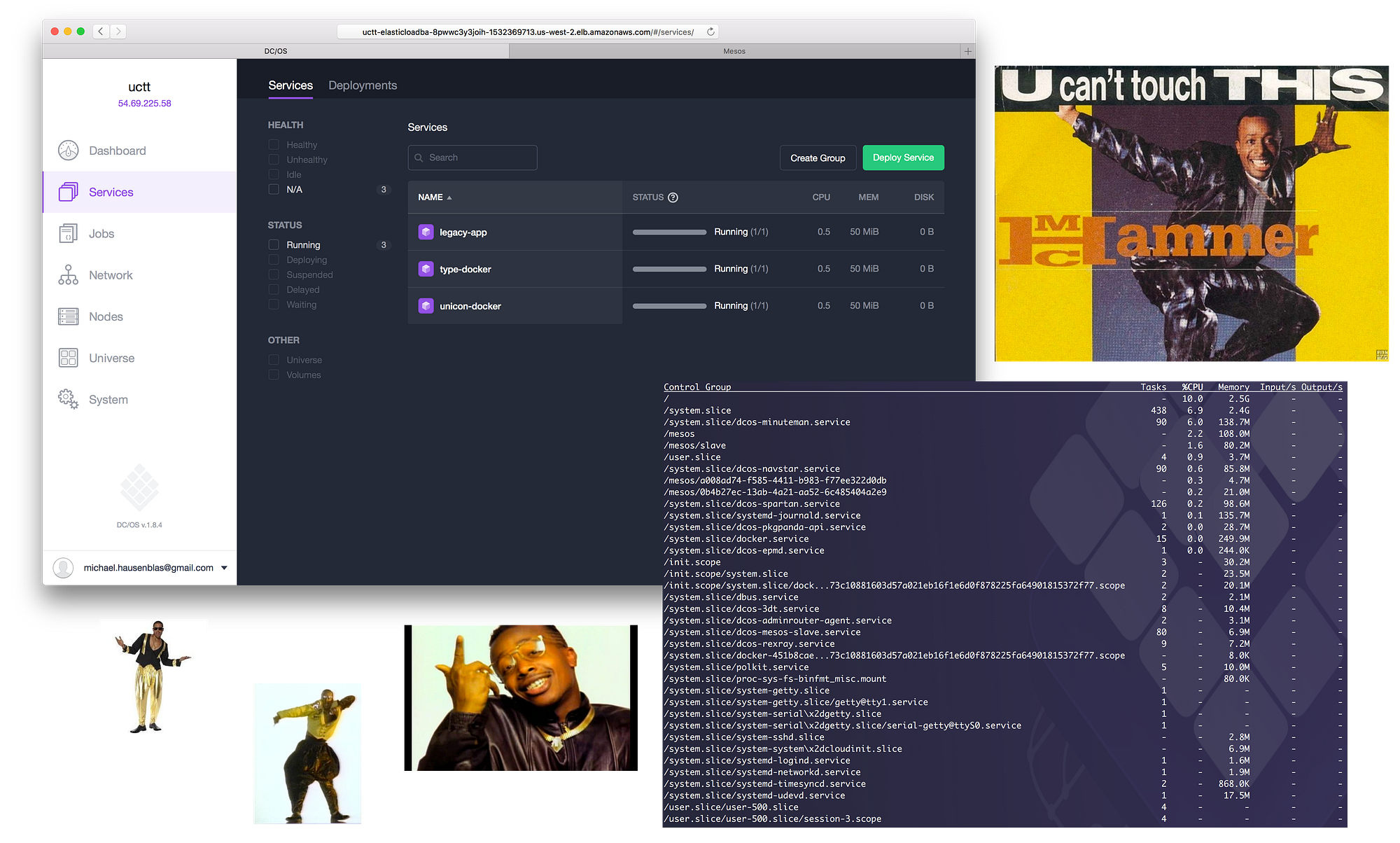This screenshot has height=843, width=1400.
Task: Click the legacy-app service cube icon
Action: pos(426,232)
